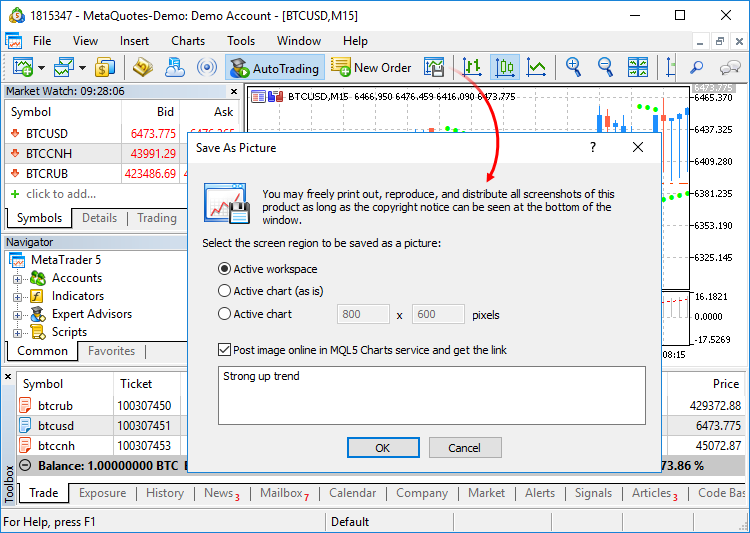Open the Charts menu
The image size is (750, 533).
[x=188, y=41]
